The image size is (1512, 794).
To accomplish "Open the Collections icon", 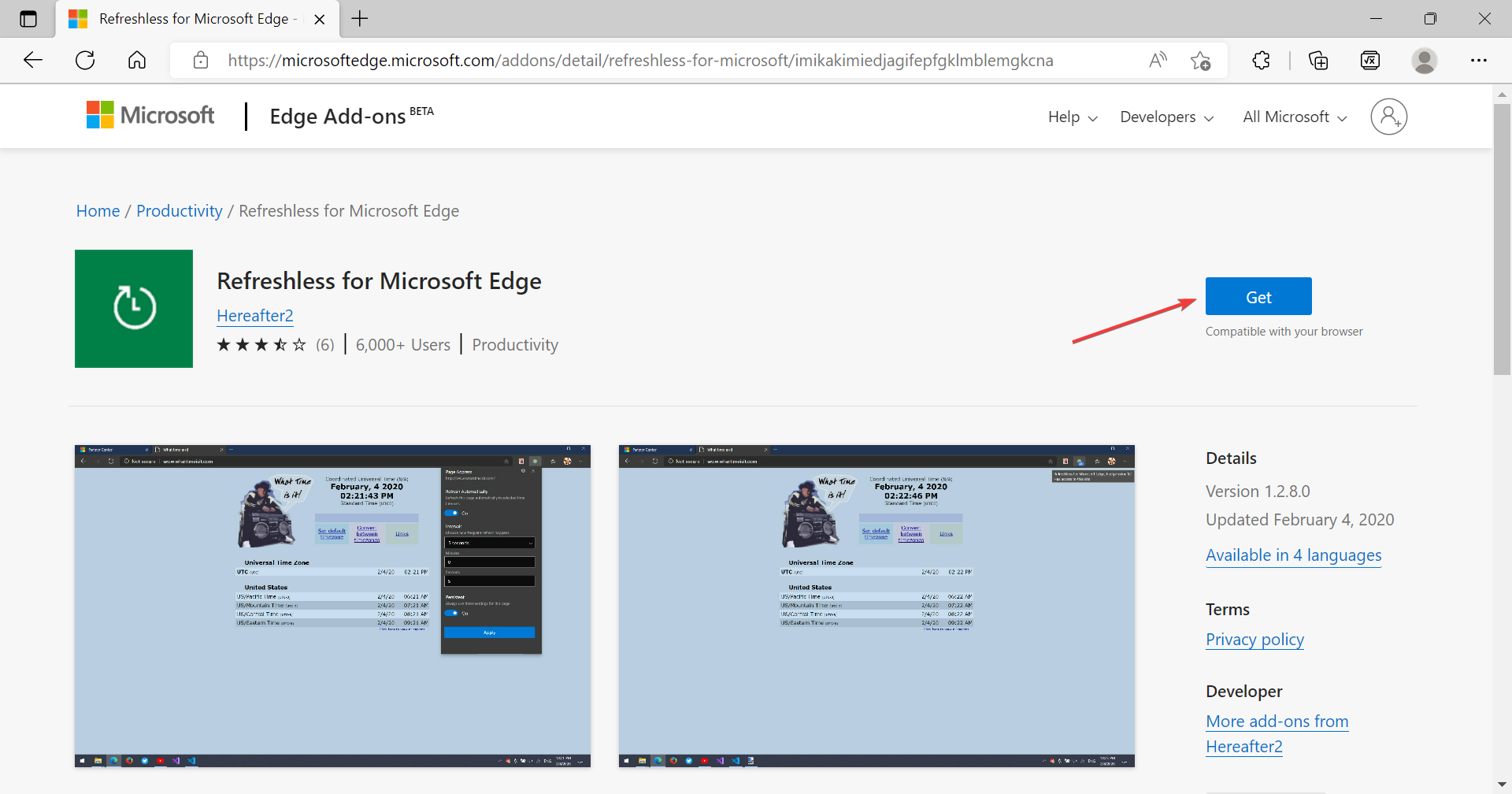I will point(1318,61).
